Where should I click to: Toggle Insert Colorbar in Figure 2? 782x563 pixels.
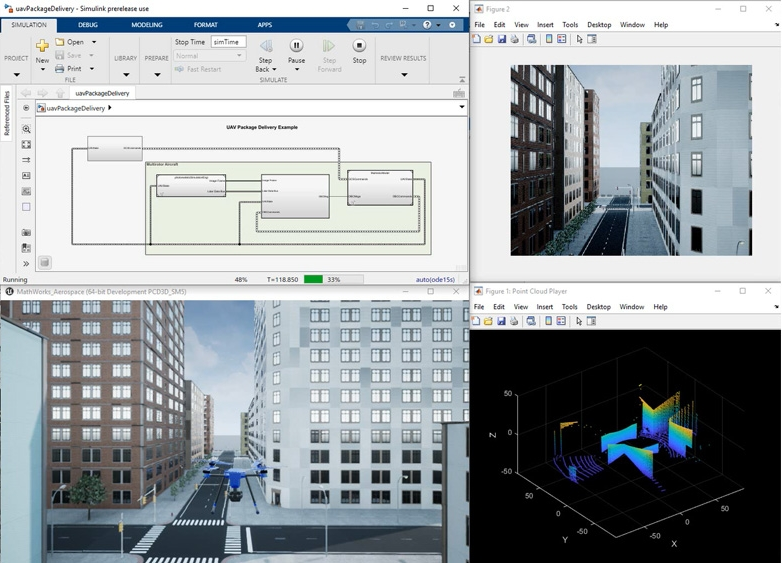[549, 39]
